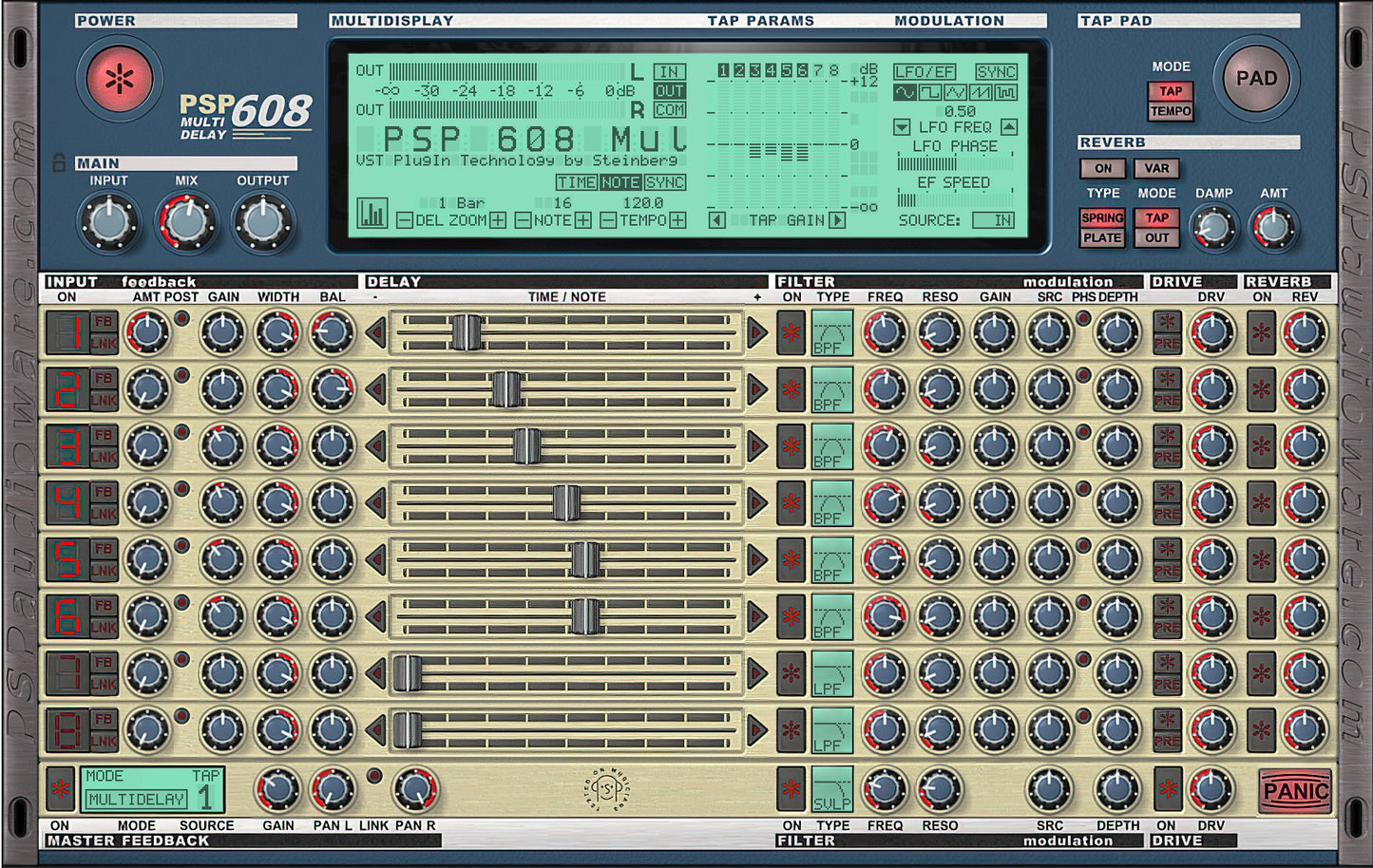1373x868 pixels.
Task: Select the triangle wave LFO shape
Action: [955, 92]
